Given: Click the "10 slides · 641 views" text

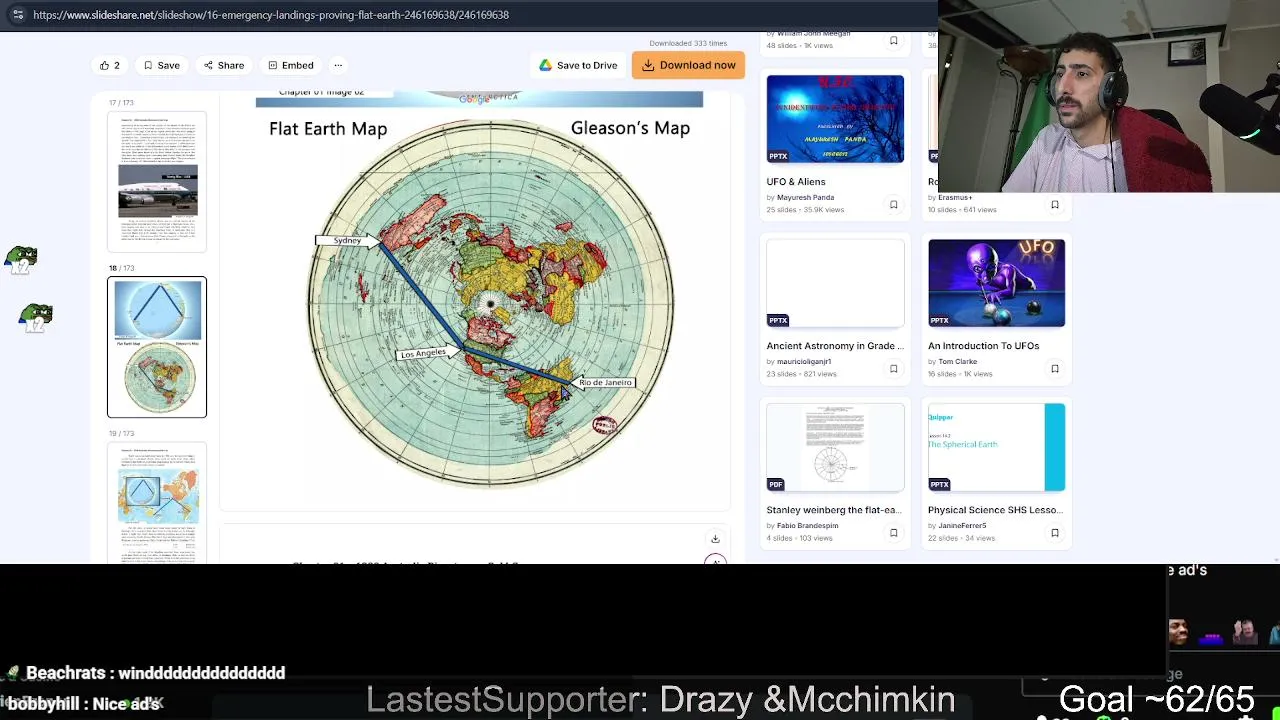Looking at the screenshot, I should point(962,210).
